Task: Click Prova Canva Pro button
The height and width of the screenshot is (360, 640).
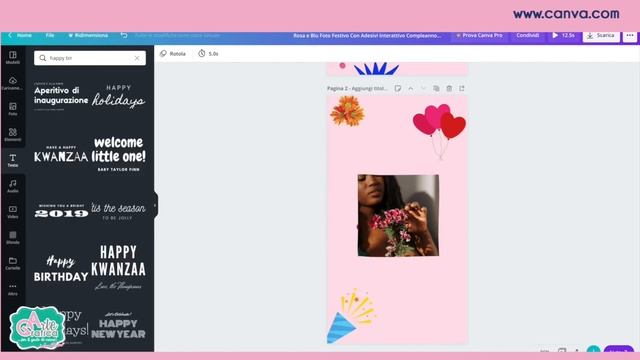Action: tap(479, 36)
